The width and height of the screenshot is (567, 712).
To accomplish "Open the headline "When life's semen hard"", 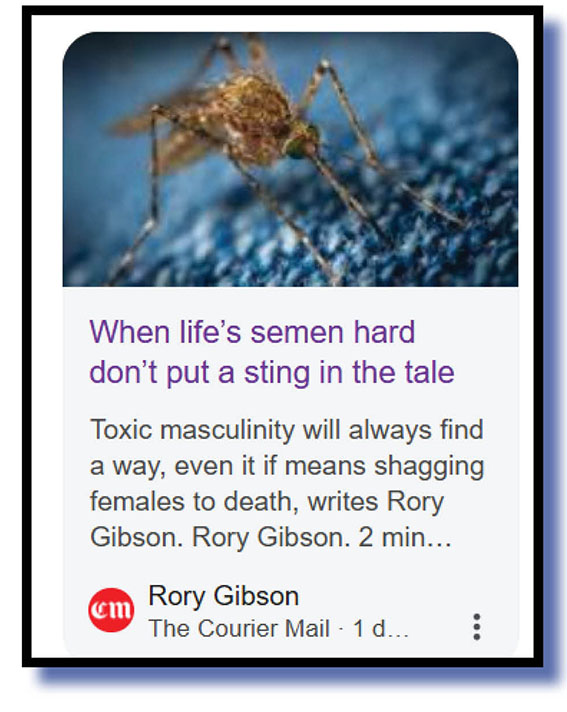I will click(x=252, y=332).
